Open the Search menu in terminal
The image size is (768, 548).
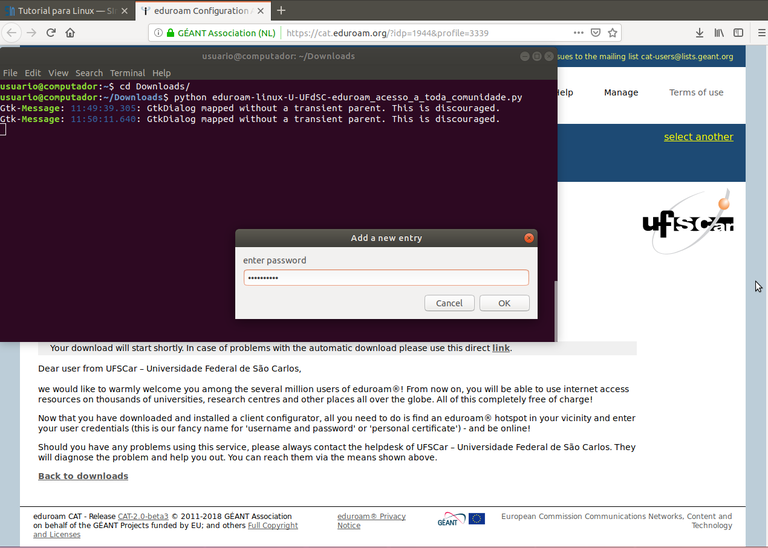89,73
